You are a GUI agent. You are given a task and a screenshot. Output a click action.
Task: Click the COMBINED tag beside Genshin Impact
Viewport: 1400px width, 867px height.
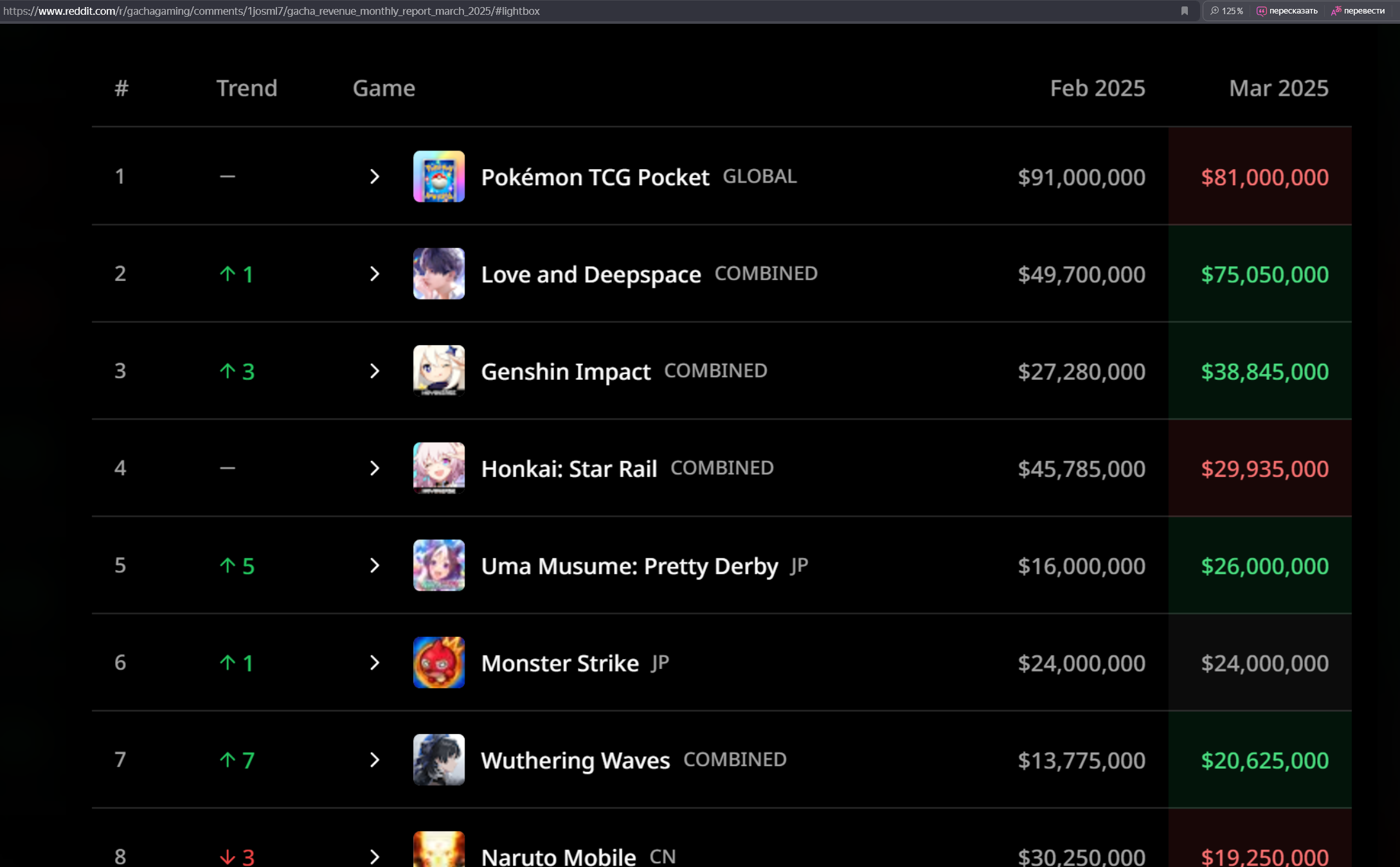pos(715,370)
